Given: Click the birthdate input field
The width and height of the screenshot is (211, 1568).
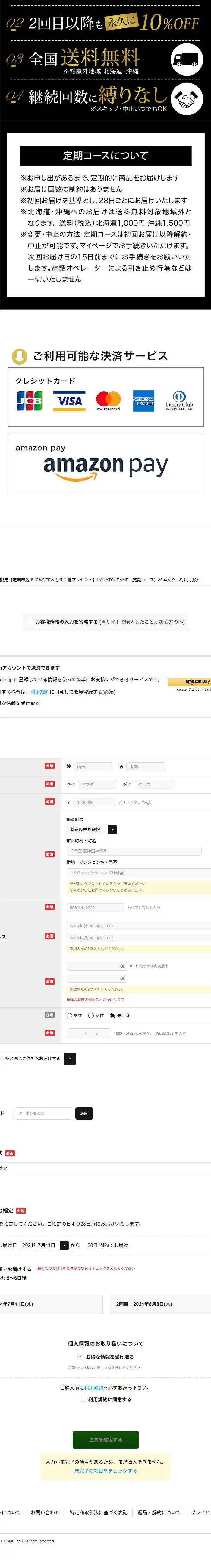Looking at the screenshot, I should [89, 1033].
